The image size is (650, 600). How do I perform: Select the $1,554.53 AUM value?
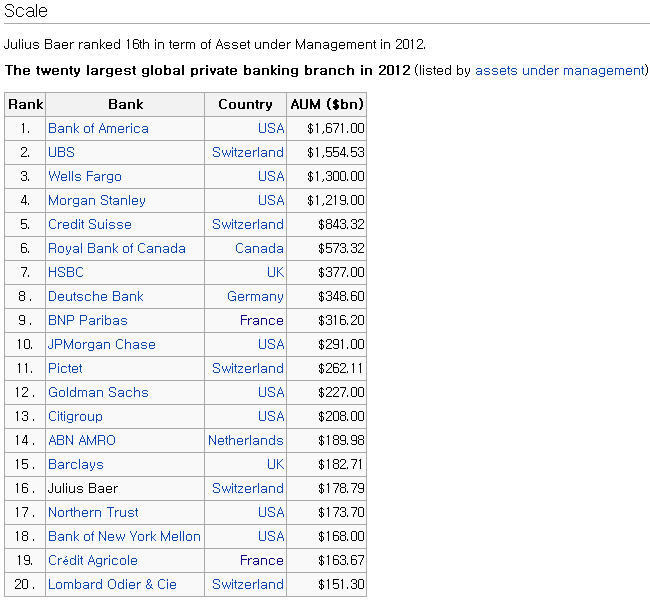pos(336,153)
